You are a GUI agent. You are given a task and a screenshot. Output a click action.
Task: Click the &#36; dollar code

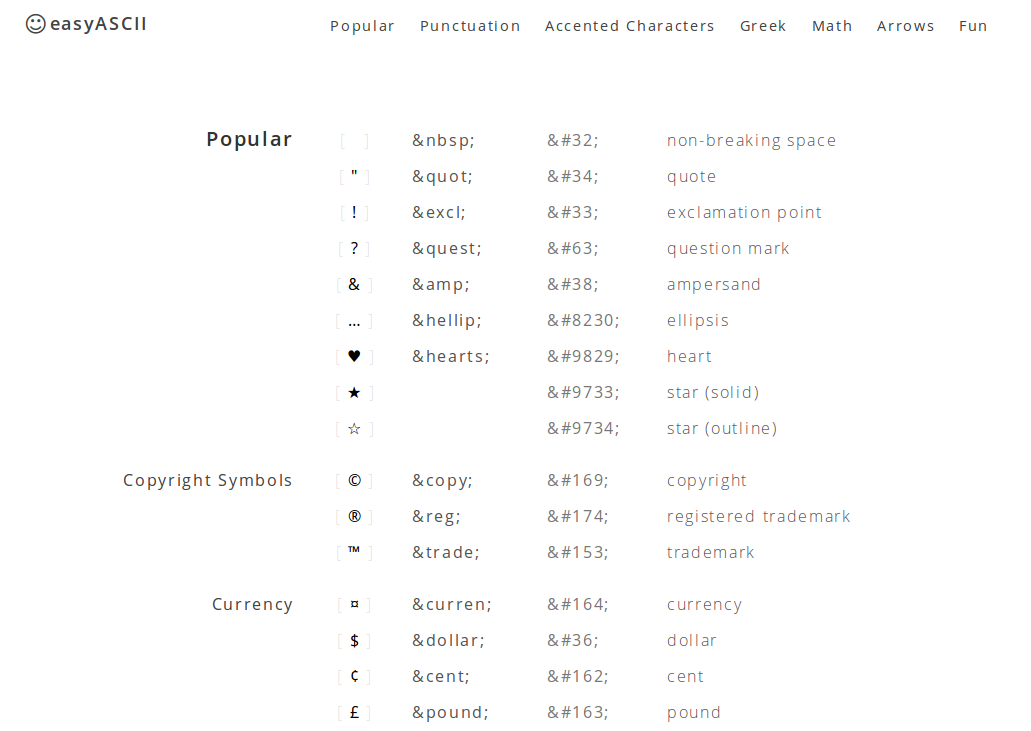click(x=573, y=640)
